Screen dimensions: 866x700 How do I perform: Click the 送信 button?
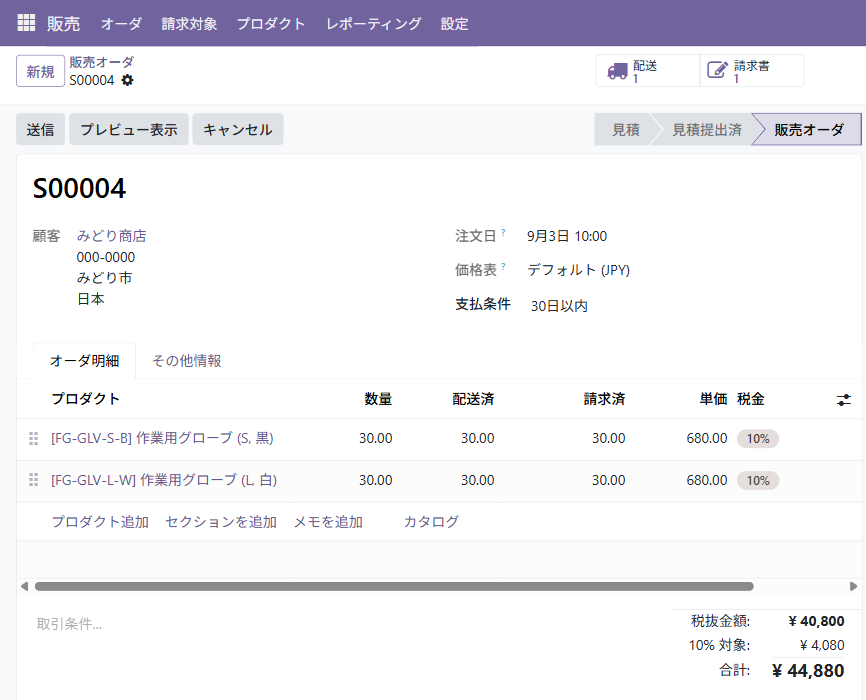pyautogui.click(x=40, y=129)
